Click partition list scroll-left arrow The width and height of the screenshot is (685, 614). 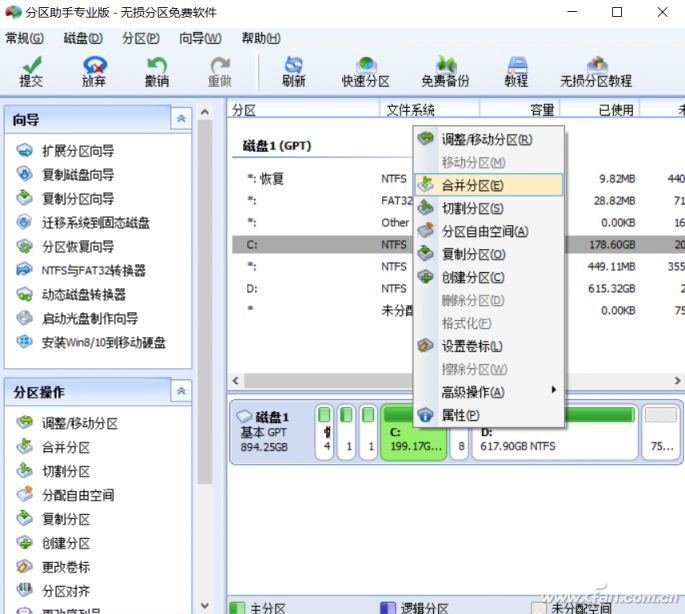235,380
